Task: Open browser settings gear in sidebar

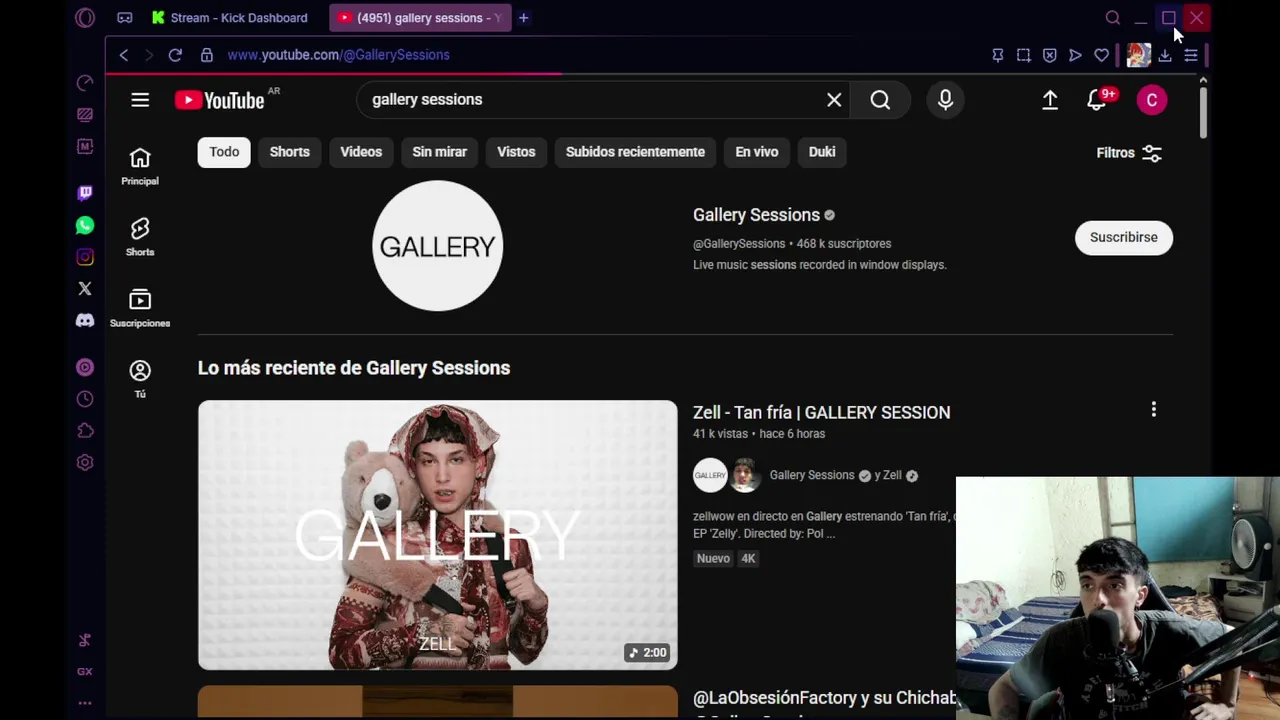Action: [x=85, y=463]
